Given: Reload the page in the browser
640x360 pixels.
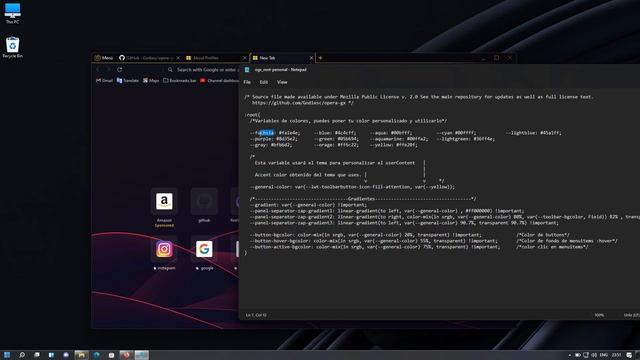Looking at the screenshot, I should (120, 70).
